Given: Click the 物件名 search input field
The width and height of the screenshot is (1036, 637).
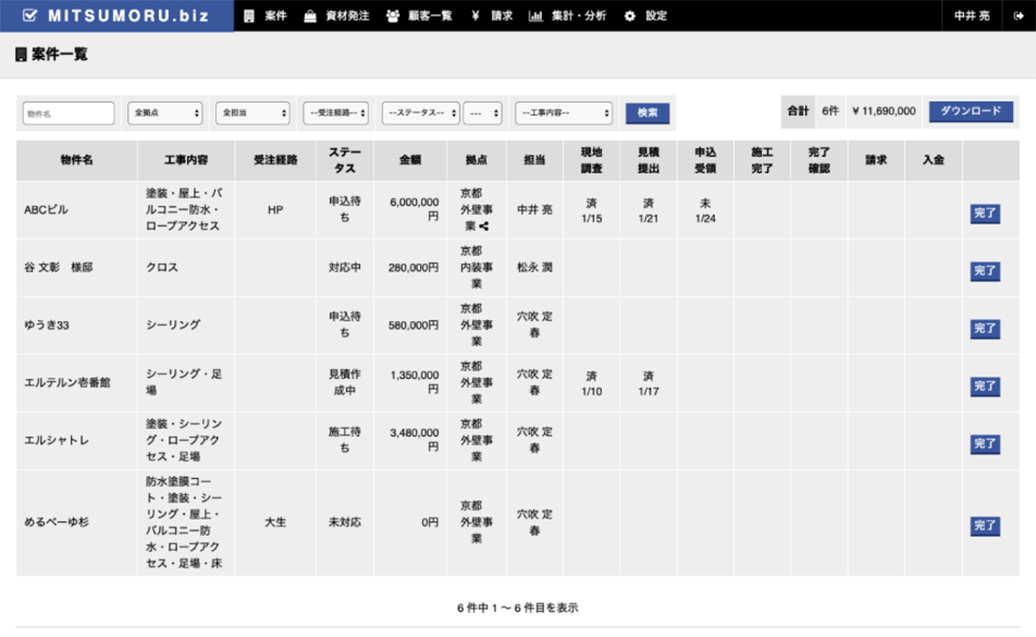Looking at the screenshot, I should click(x=67, y=113).
